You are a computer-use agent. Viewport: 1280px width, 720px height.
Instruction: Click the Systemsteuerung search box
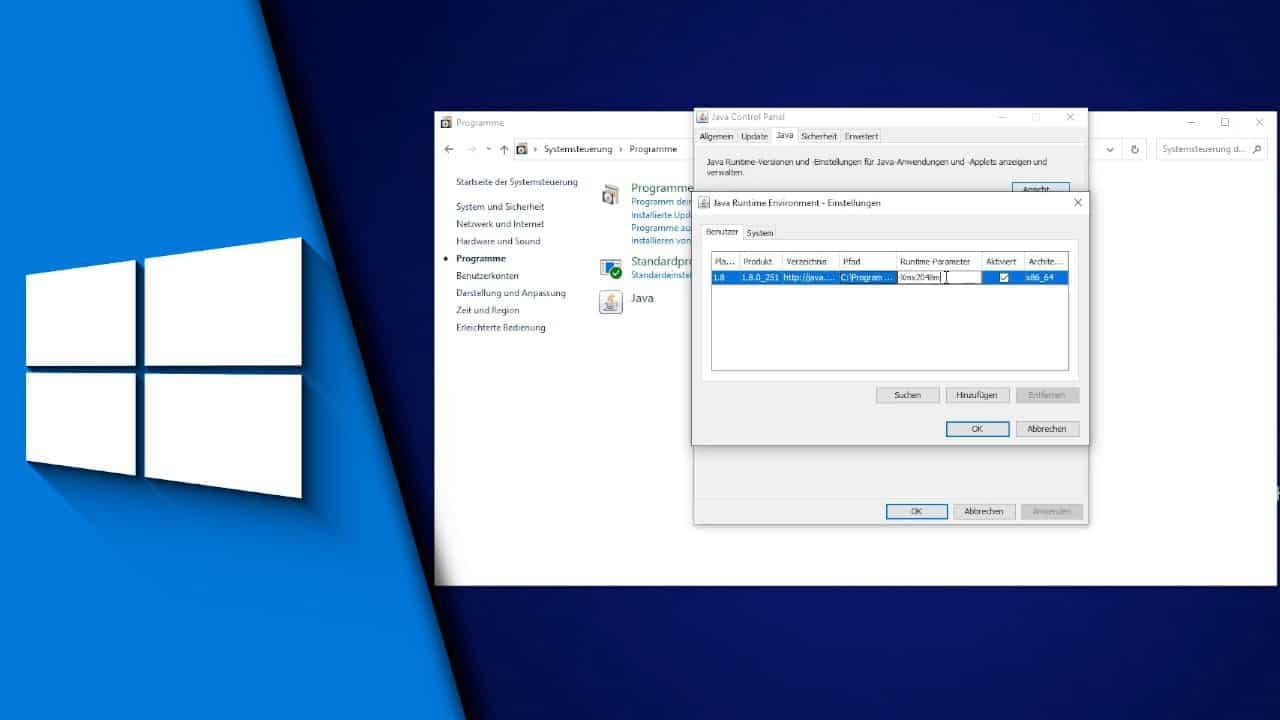pyautogui.click(x=1212, y=149)
